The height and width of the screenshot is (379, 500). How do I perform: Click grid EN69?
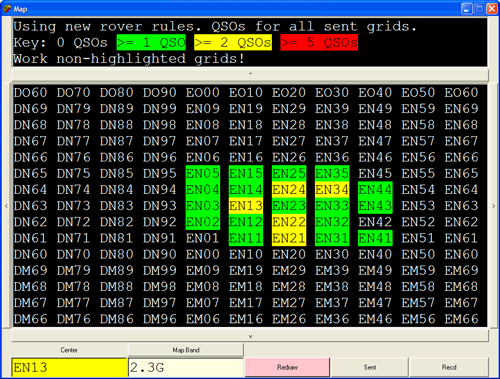461,109
